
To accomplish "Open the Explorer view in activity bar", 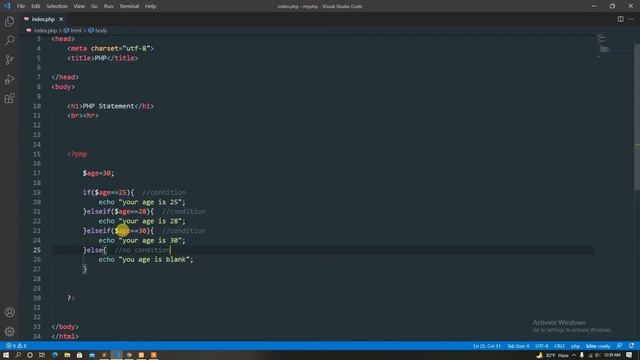I will click(9, 21).
